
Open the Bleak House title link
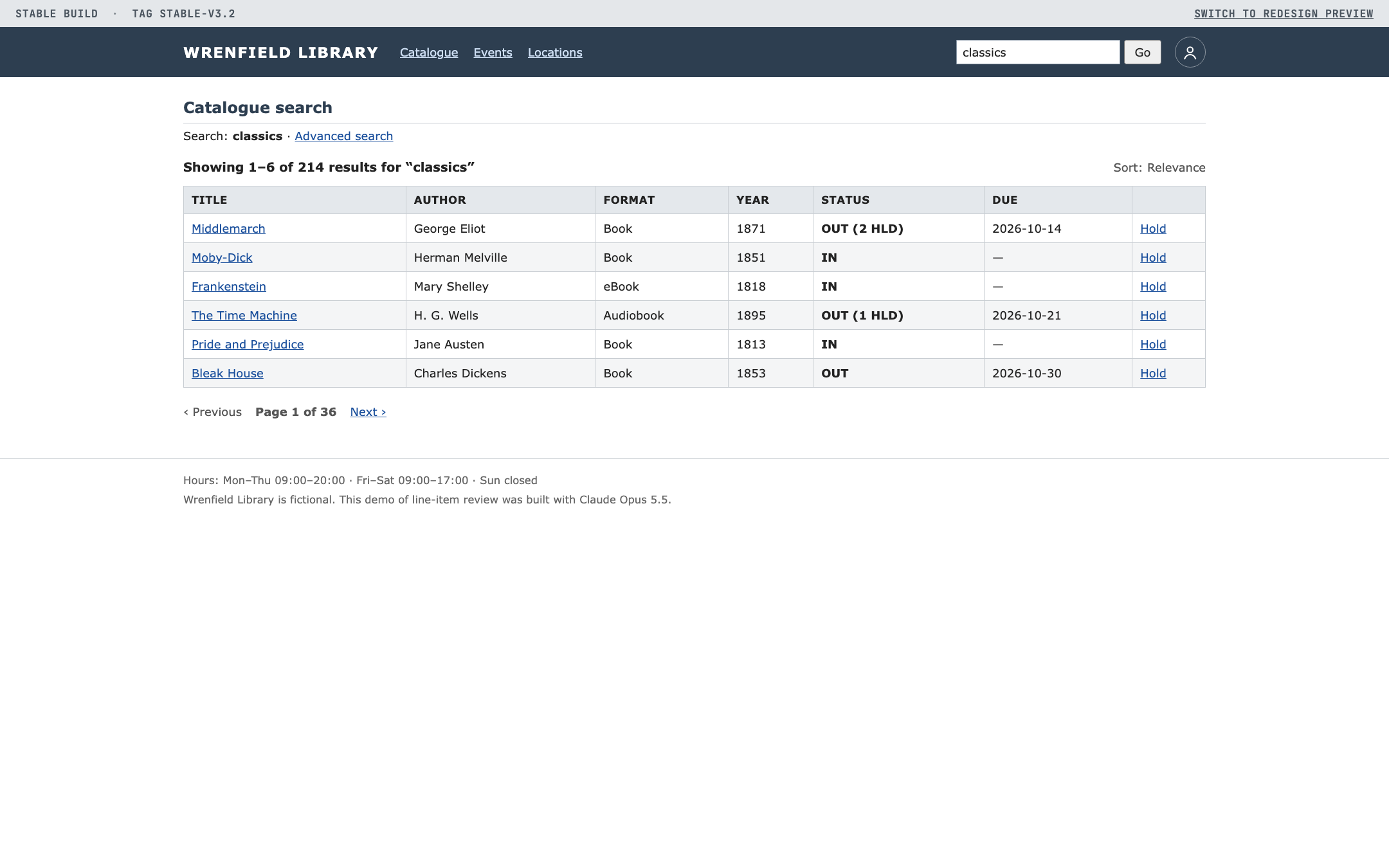tap(228, 374)
